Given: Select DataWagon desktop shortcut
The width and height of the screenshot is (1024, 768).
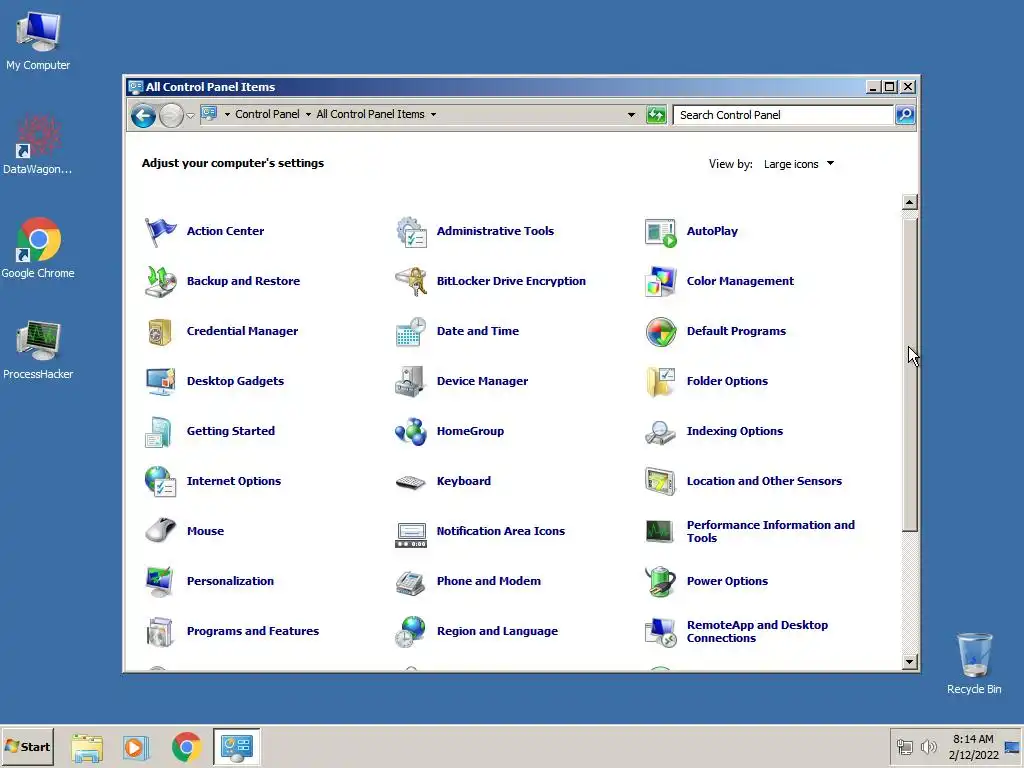Looking at the screenshot, I should coord(38,144).
